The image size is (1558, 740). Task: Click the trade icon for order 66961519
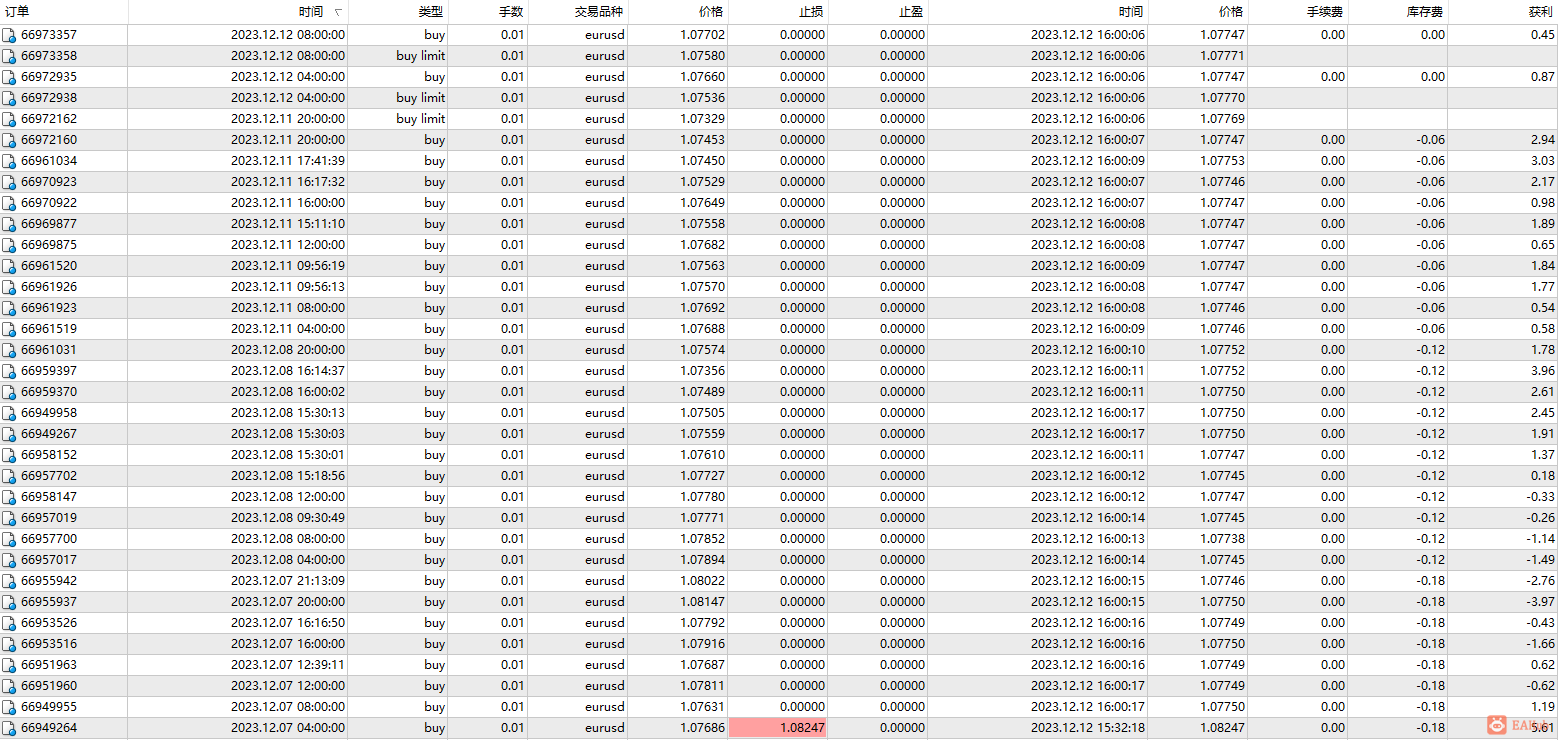click(10, 329)
